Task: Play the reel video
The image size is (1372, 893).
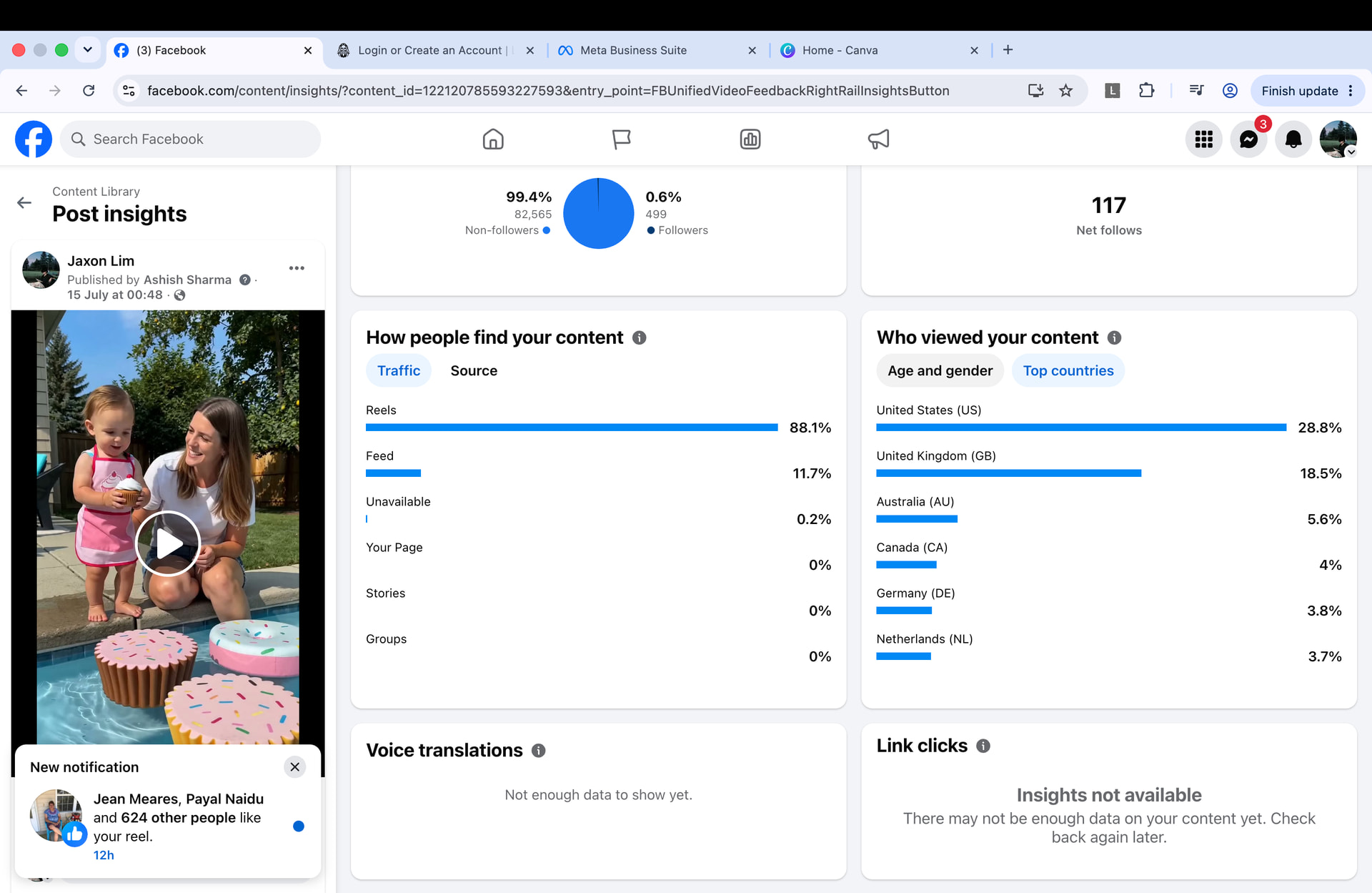Action: coord(168,543)
